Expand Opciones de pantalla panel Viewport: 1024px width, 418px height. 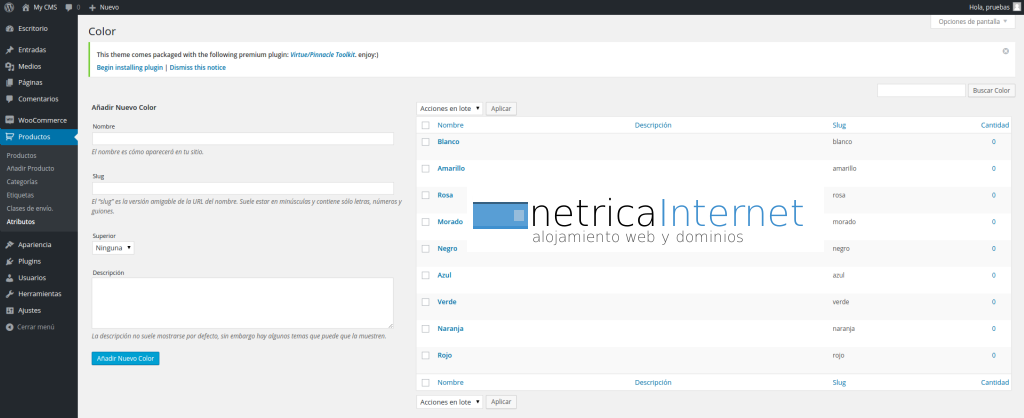(x=973, y=22)
